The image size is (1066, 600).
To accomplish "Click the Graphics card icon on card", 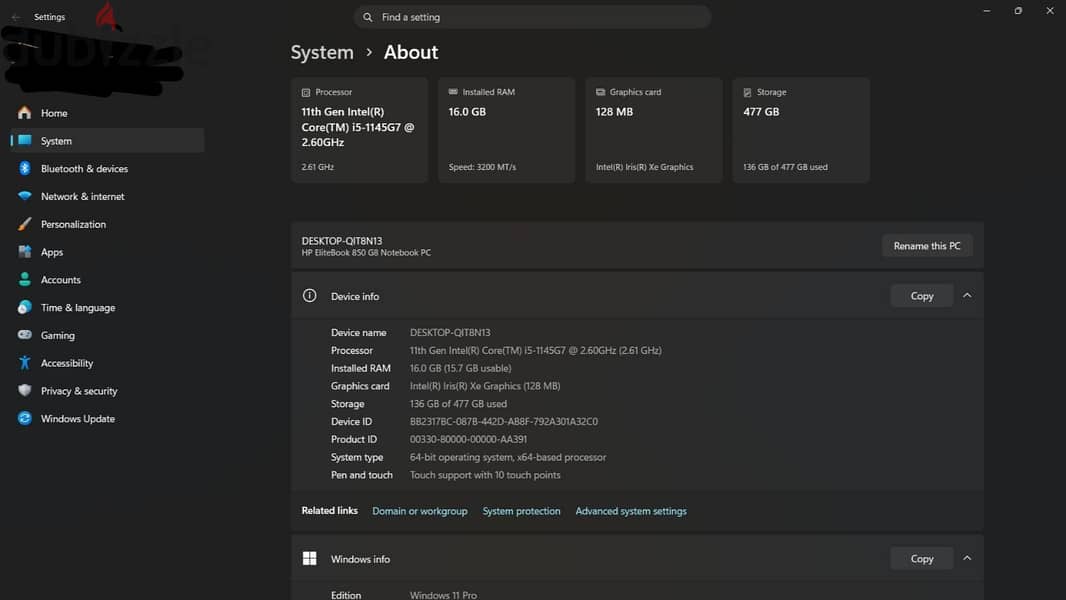I will [600, 92].
